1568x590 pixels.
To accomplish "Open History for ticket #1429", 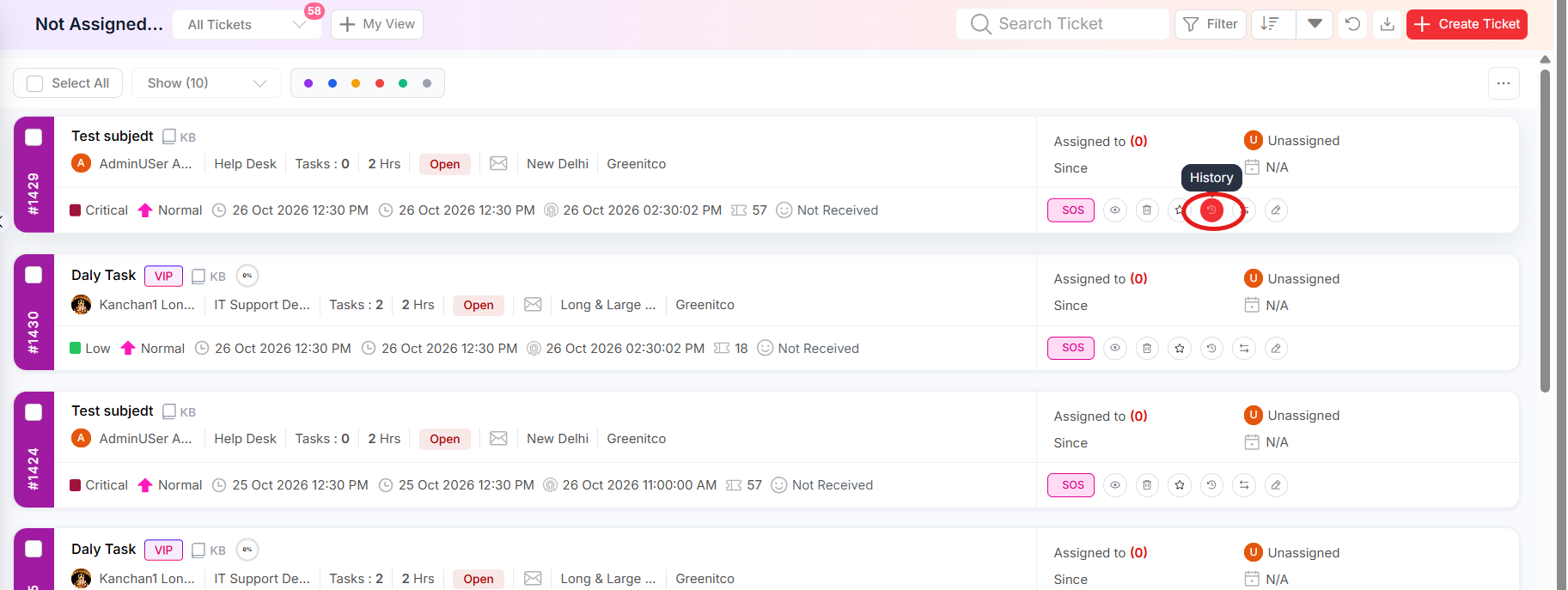I will 1211,210.
